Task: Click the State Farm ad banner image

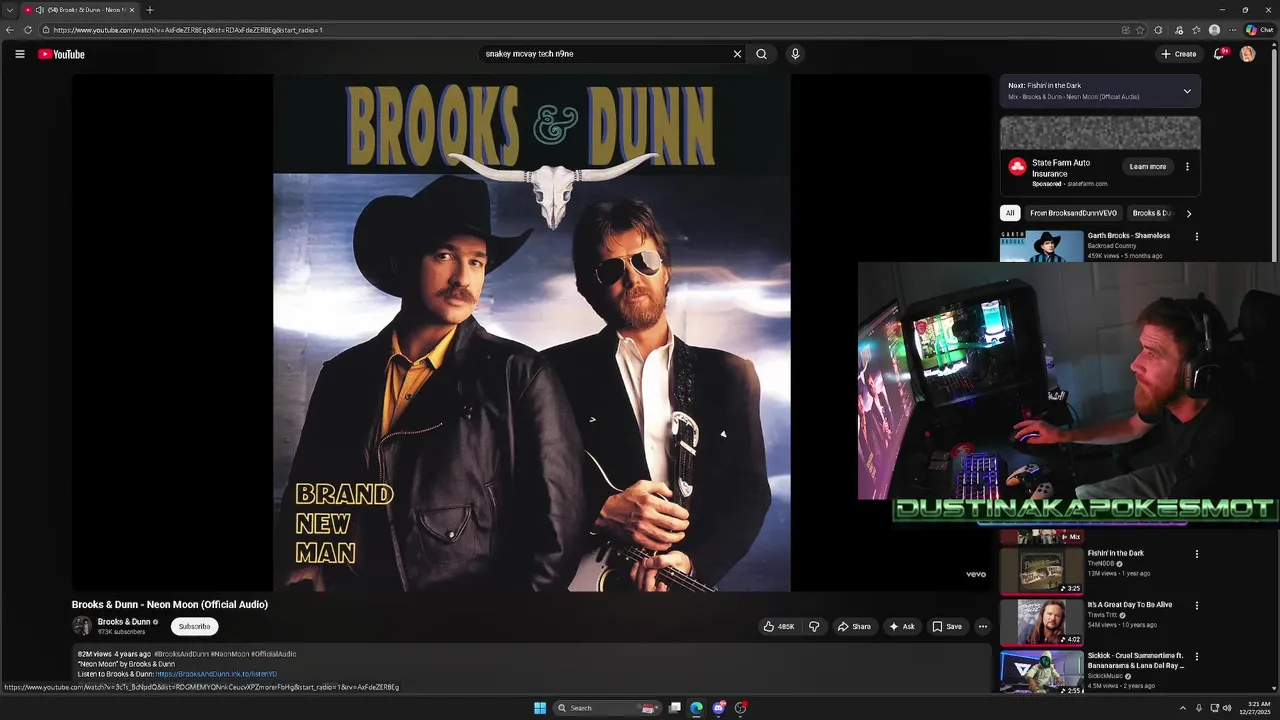Action: pos(1100,133)
